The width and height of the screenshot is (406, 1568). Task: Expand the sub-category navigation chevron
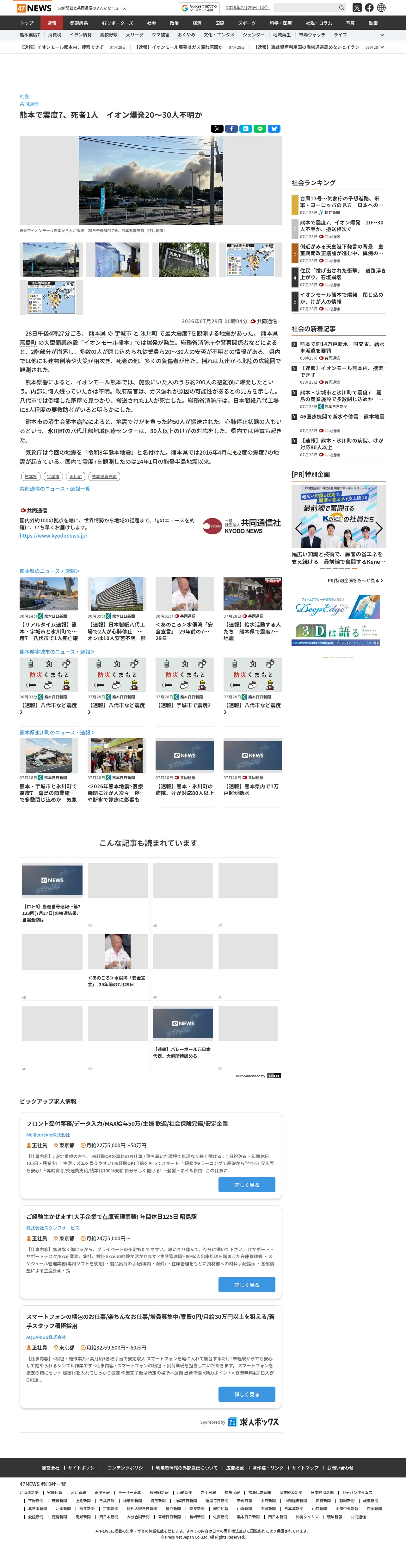pyautogui.click(x=382, y=35)
